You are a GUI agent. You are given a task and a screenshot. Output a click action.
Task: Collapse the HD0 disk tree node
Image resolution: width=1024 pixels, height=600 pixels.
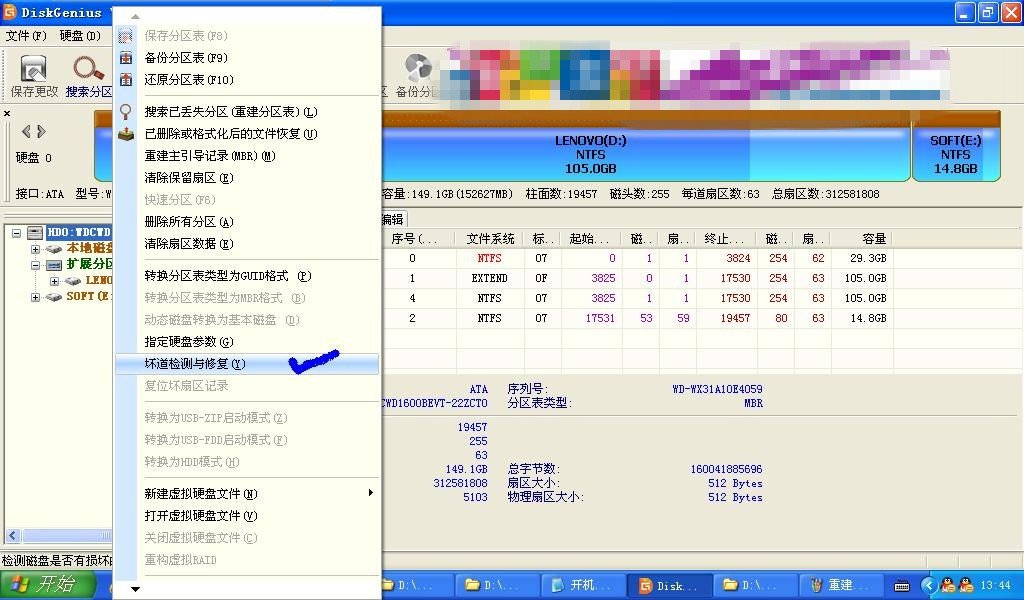16,232
